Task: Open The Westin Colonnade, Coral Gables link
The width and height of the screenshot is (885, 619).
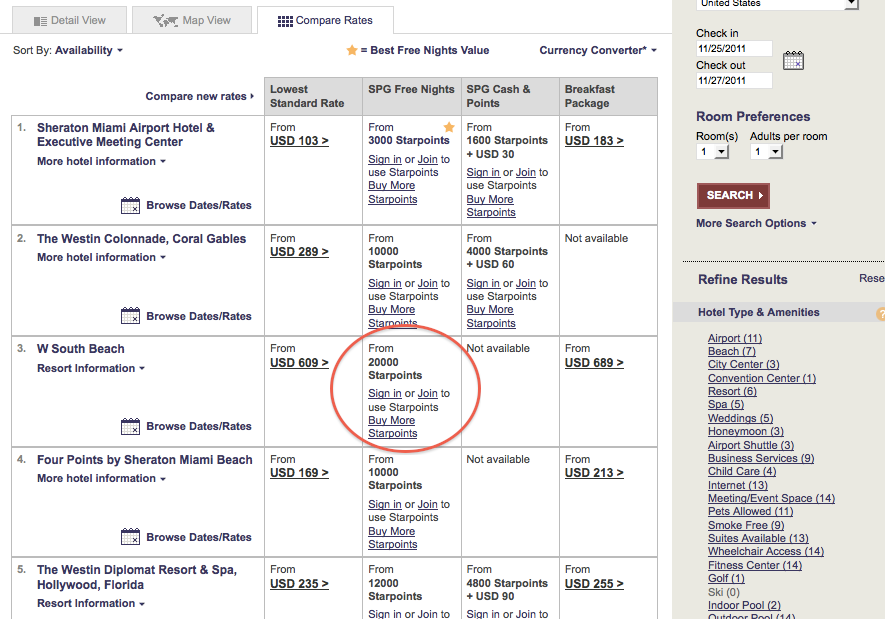Action: 142,239
